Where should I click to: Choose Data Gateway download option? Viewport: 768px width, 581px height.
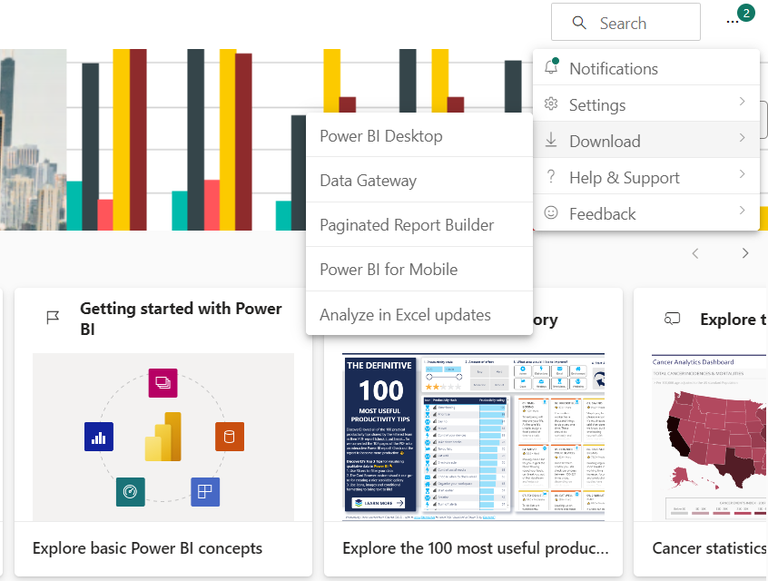[x=368, y=181]
